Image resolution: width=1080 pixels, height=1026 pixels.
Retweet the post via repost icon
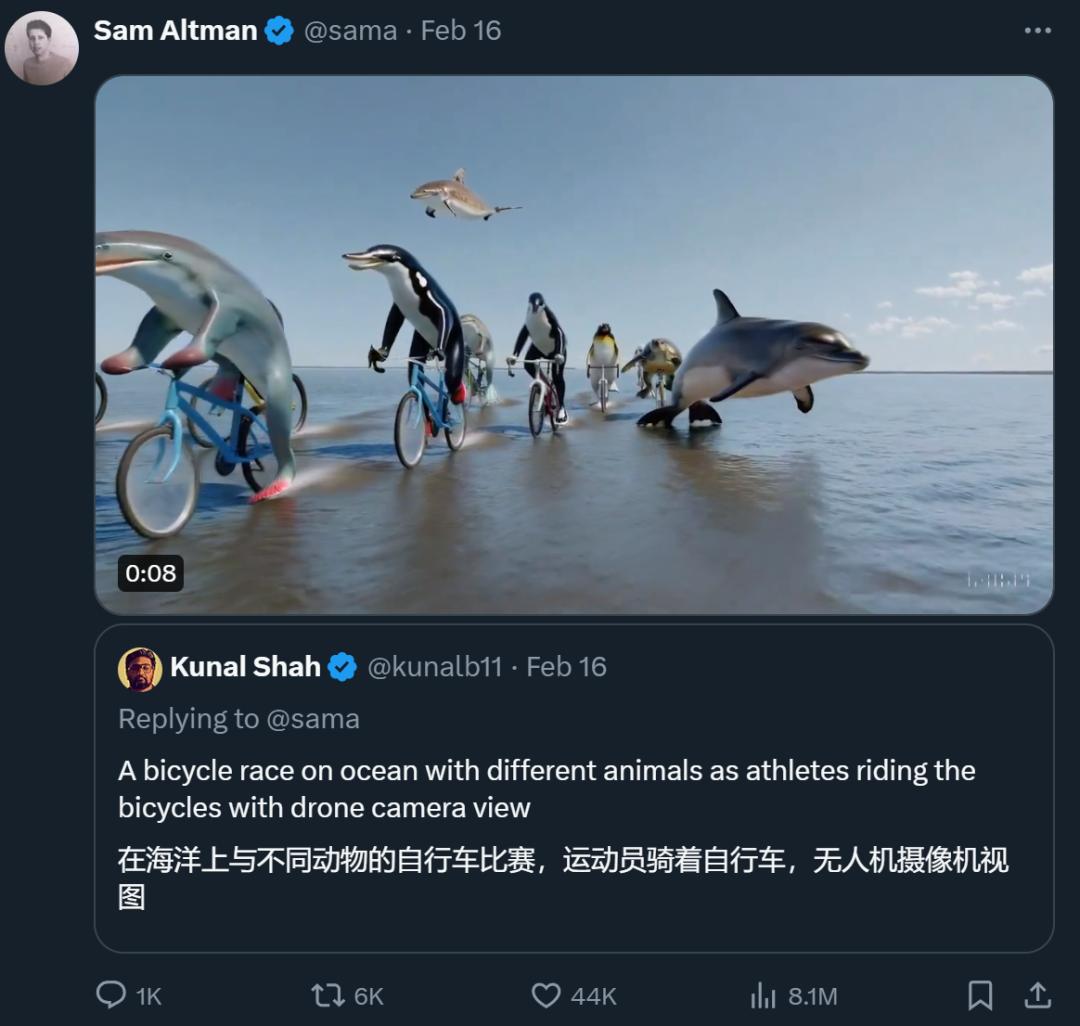point(328,996)
